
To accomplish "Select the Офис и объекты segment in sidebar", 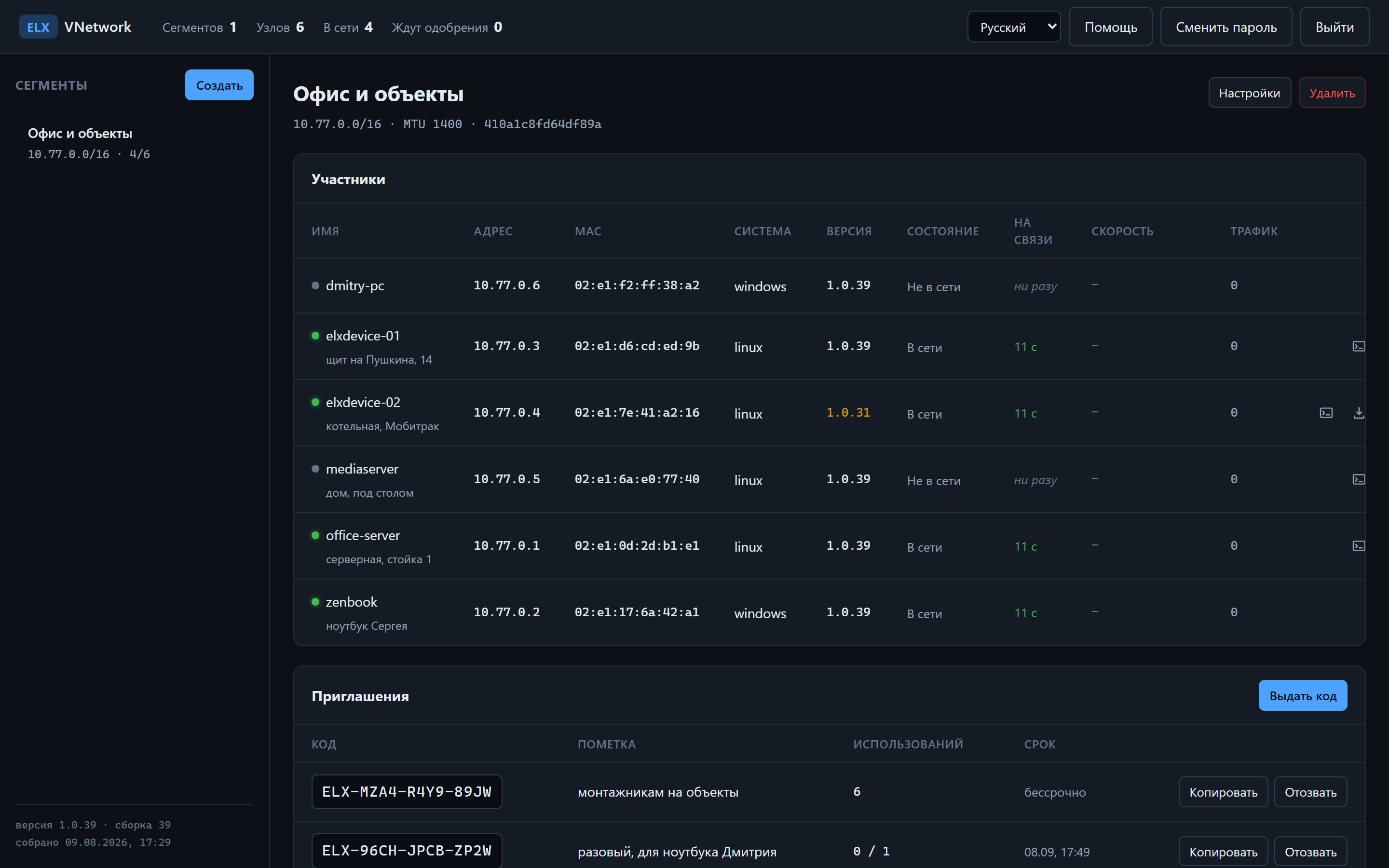I will [134, 143].
